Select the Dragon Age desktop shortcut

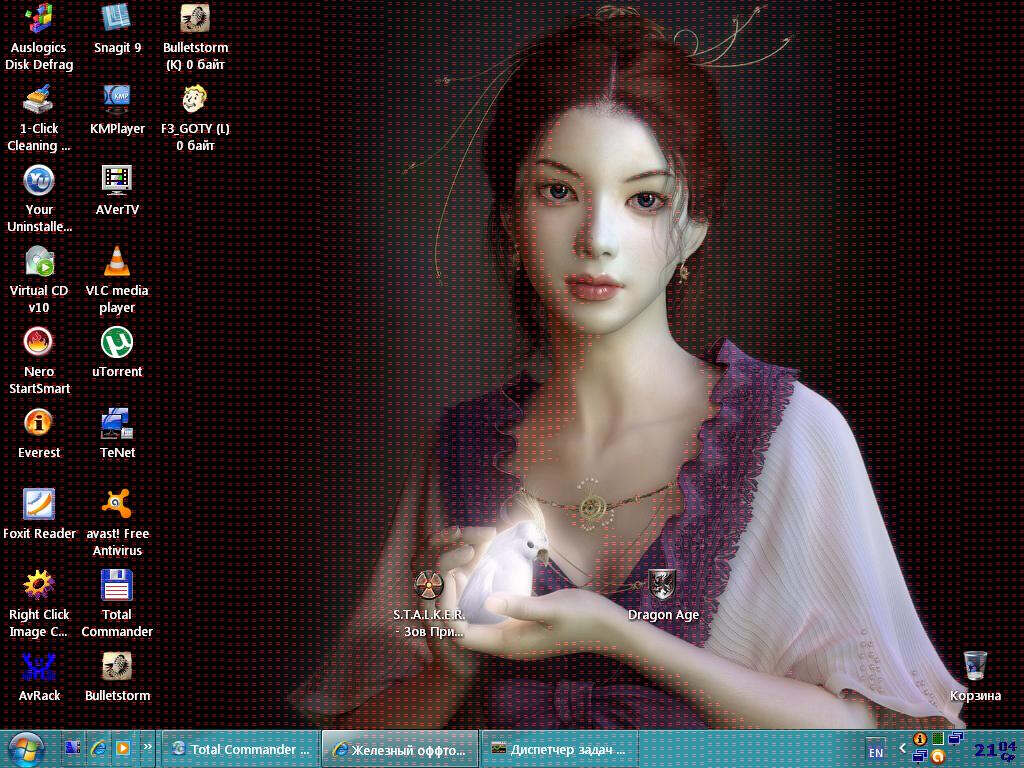(663, 596)
